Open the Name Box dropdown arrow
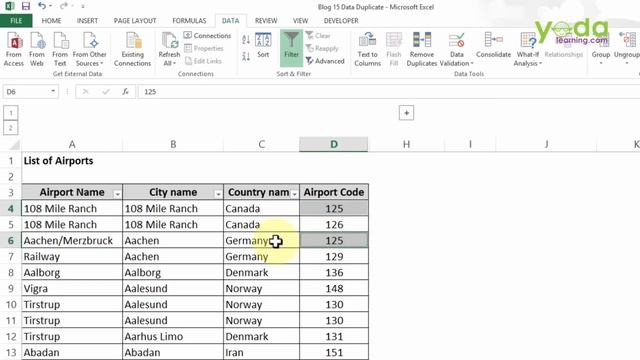 [x=53, y=91]
